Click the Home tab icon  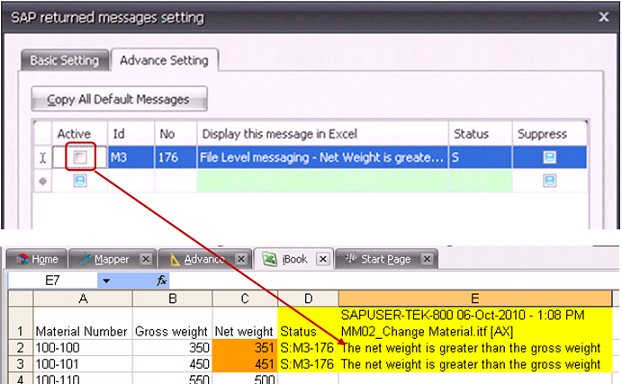[x=22, y=259]
